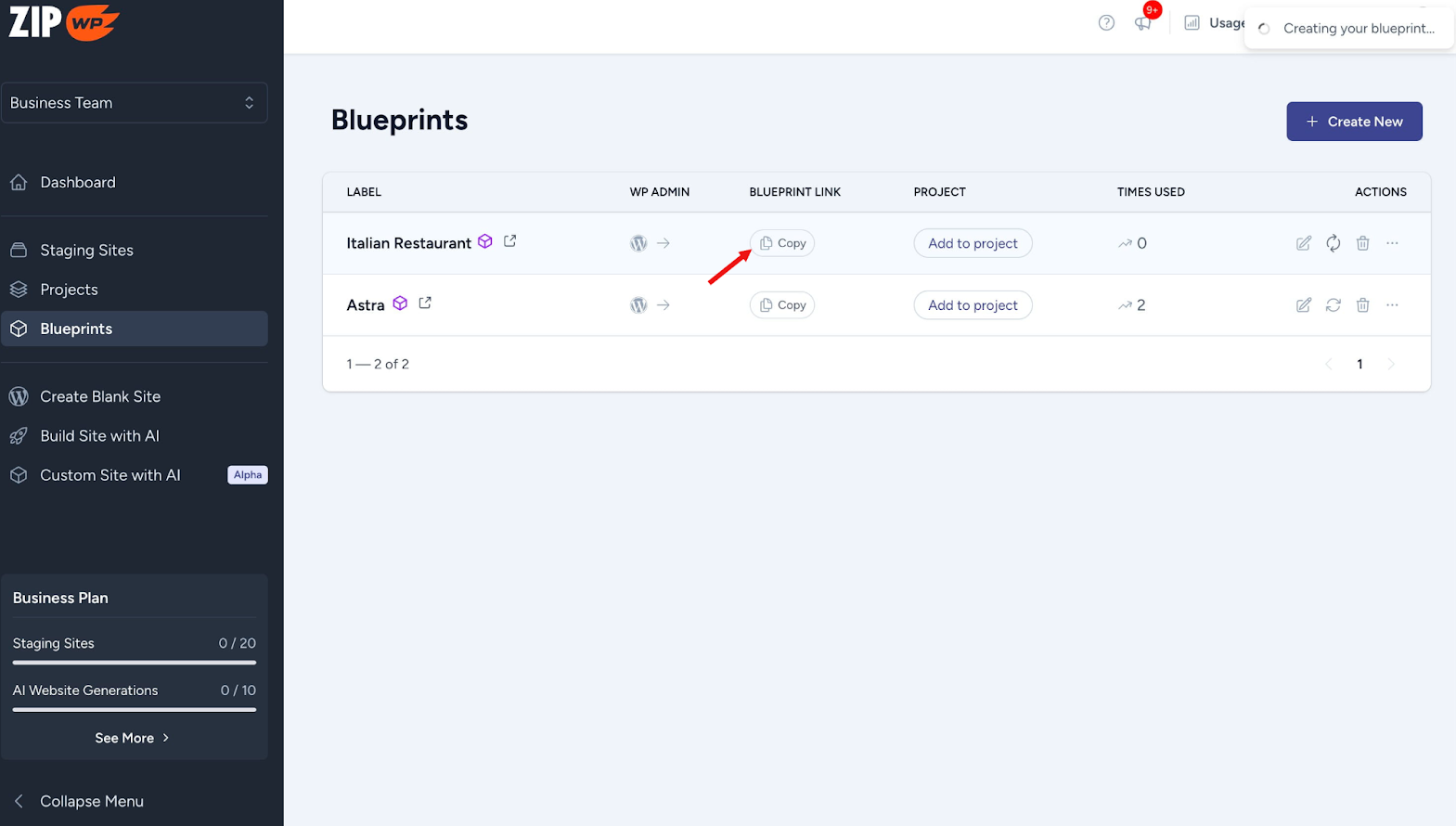Screen dimensions: 1456x826
Task: Open the Business Team switcher dropdown
Action: pyautogui.click(x=135, y=103)
